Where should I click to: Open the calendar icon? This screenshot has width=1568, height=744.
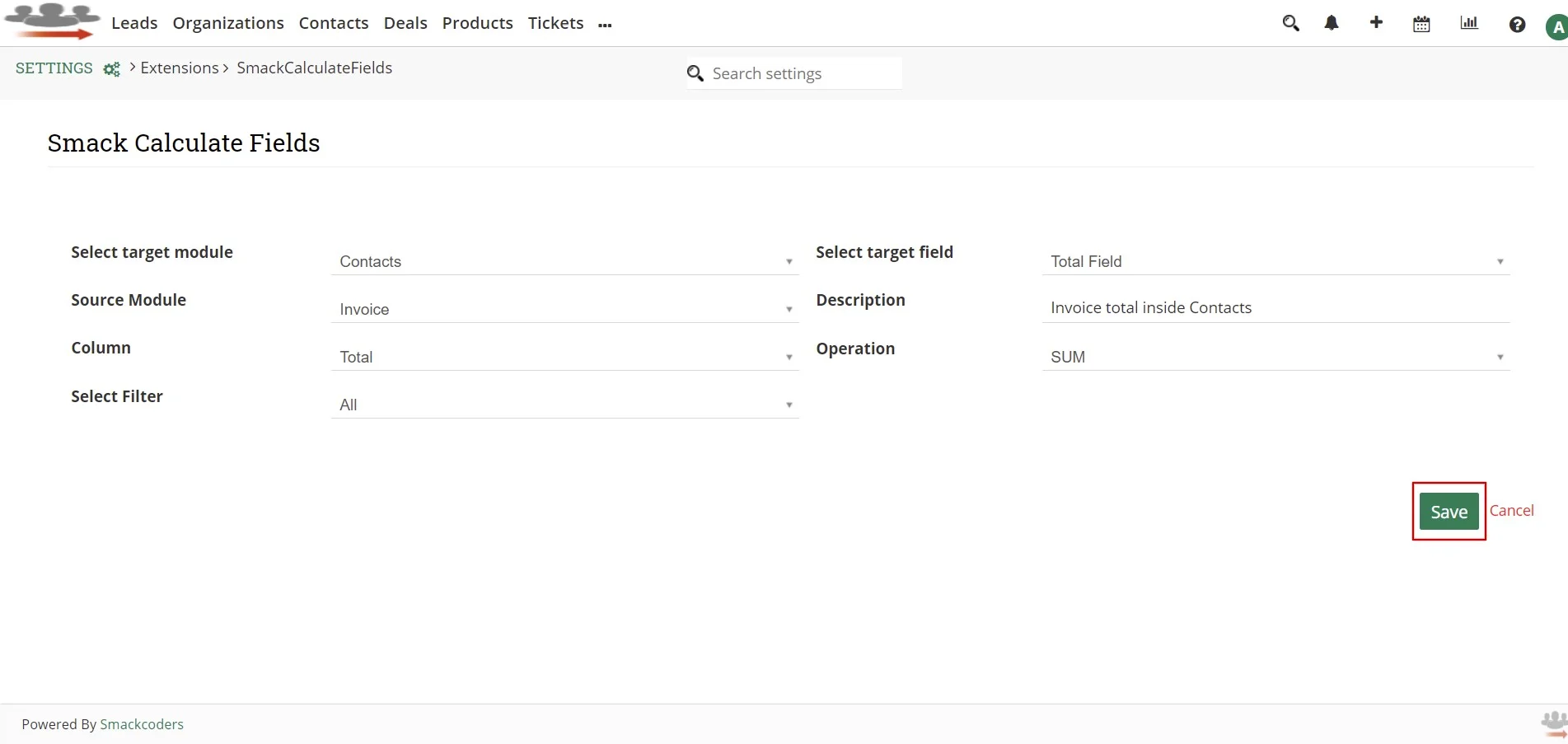(1421, 23)
